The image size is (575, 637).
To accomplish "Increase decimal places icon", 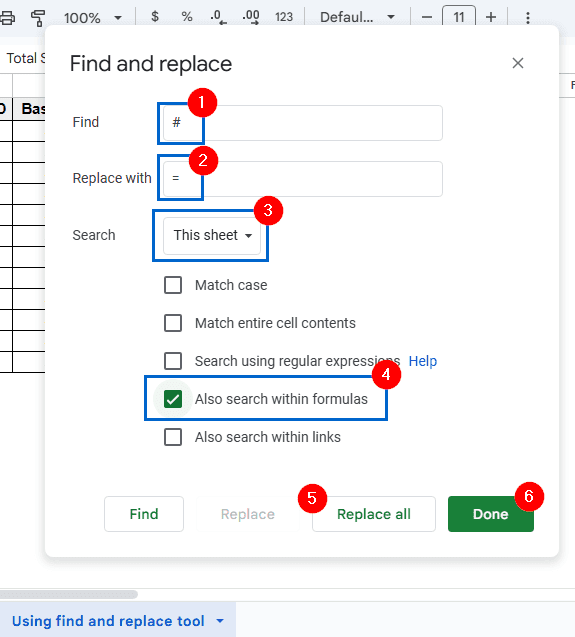I will [251, 17].
